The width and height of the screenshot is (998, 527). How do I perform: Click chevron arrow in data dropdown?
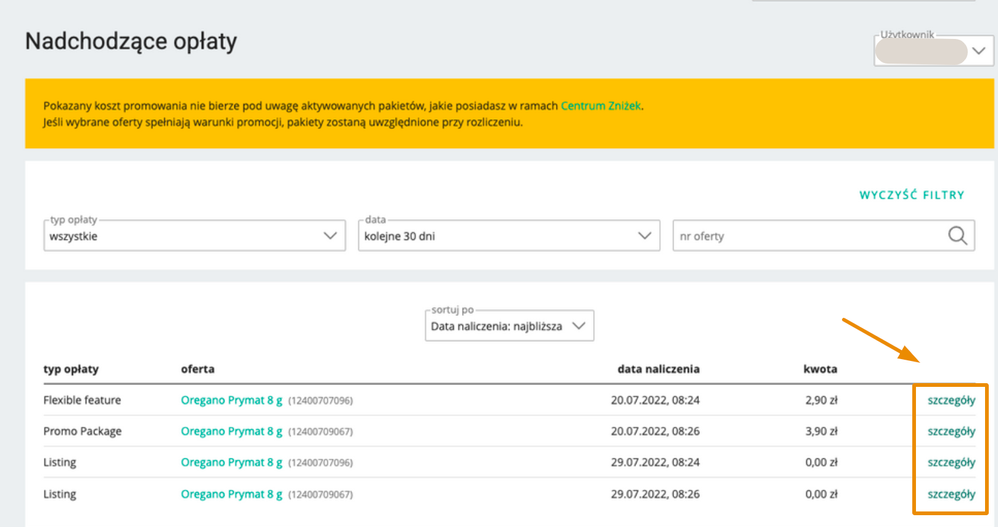[x=644, y=235]
